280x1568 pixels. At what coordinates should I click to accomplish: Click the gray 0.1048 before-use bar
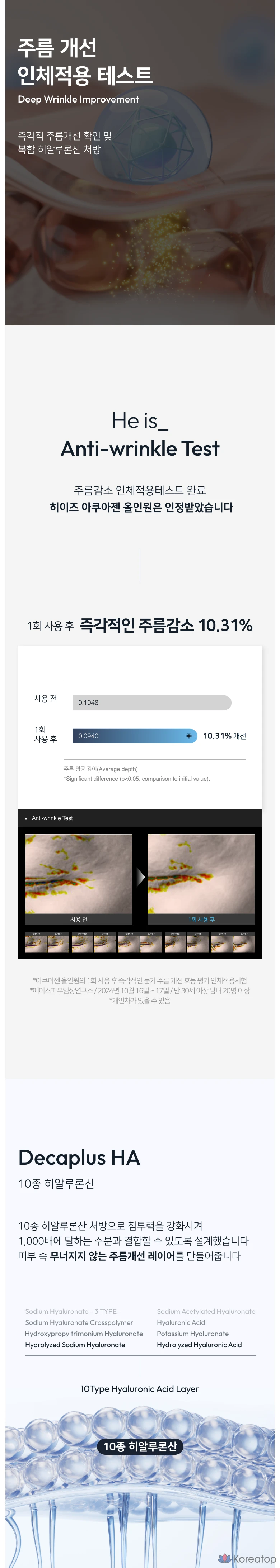[151, 702]
